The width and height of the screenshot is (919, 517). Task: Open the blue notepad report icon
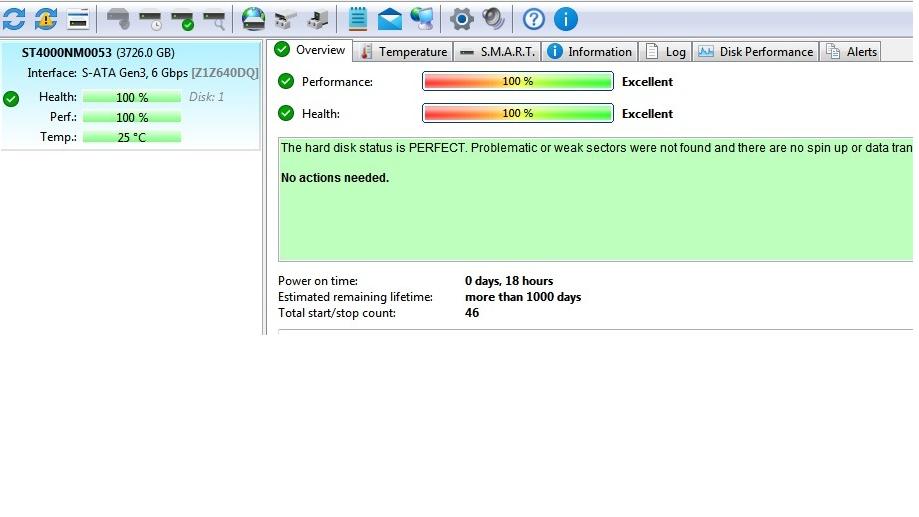(358, 19)
